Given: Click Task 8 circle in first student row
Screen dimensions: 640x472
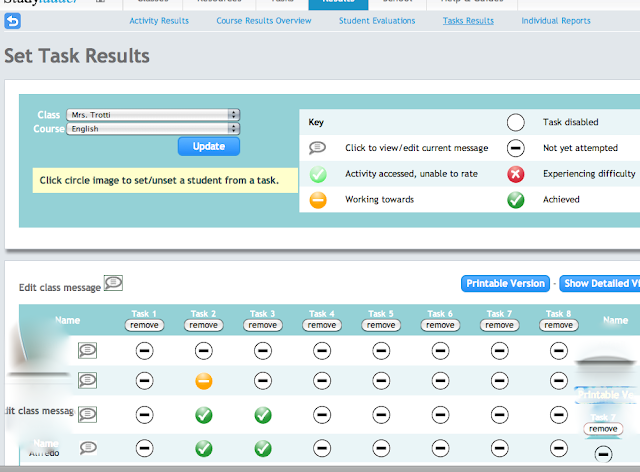Looking at the screenshot, I should (x=559, y=351).
